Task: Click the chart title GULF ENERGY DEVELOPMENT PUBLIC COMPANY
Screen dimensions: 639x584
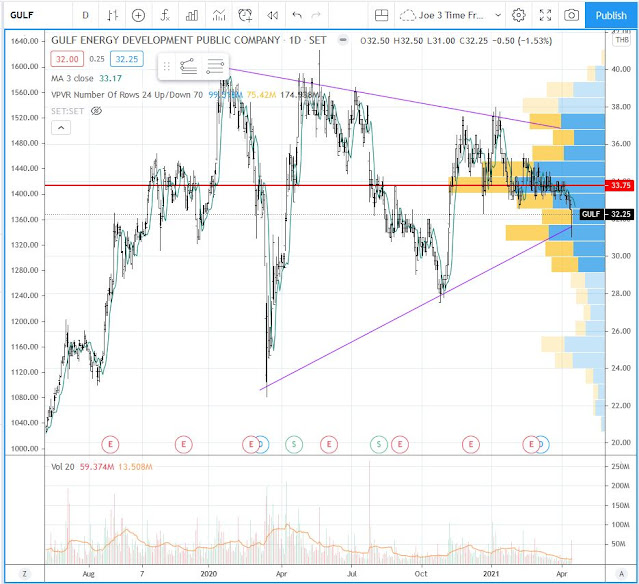Action: tap(165, 40)
